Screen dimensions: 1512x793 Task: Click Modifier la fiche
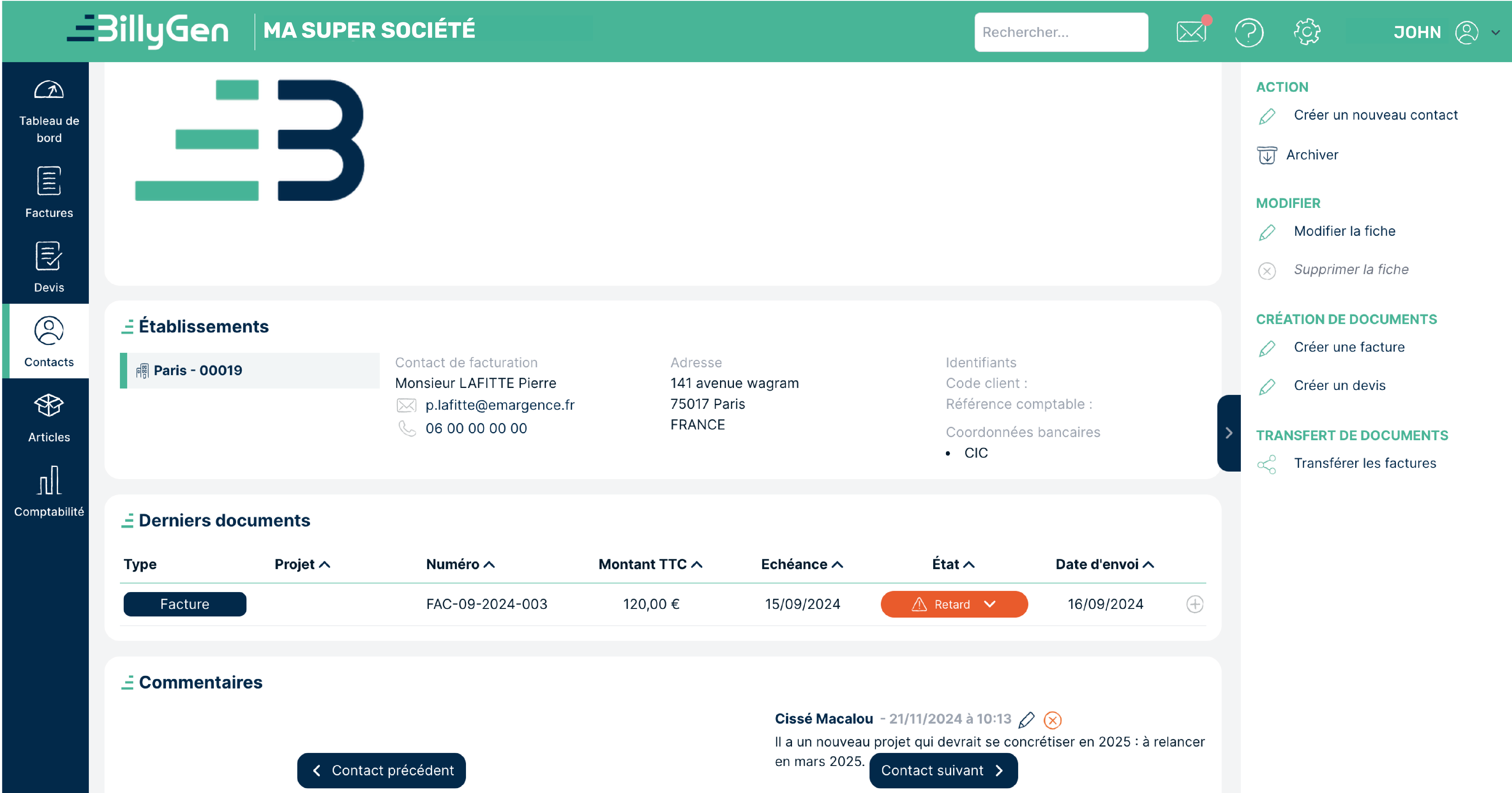(1344, 231)
